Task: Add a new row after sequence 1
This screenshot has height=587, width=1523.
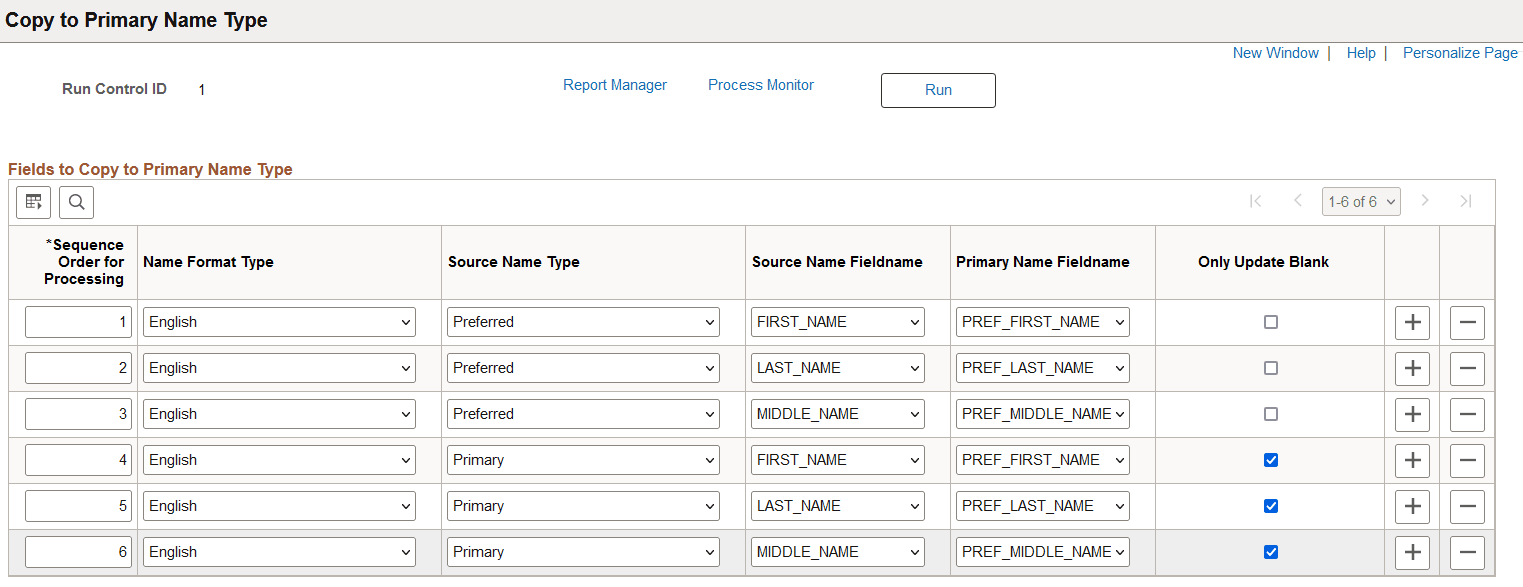Action: click(1412, 322)
